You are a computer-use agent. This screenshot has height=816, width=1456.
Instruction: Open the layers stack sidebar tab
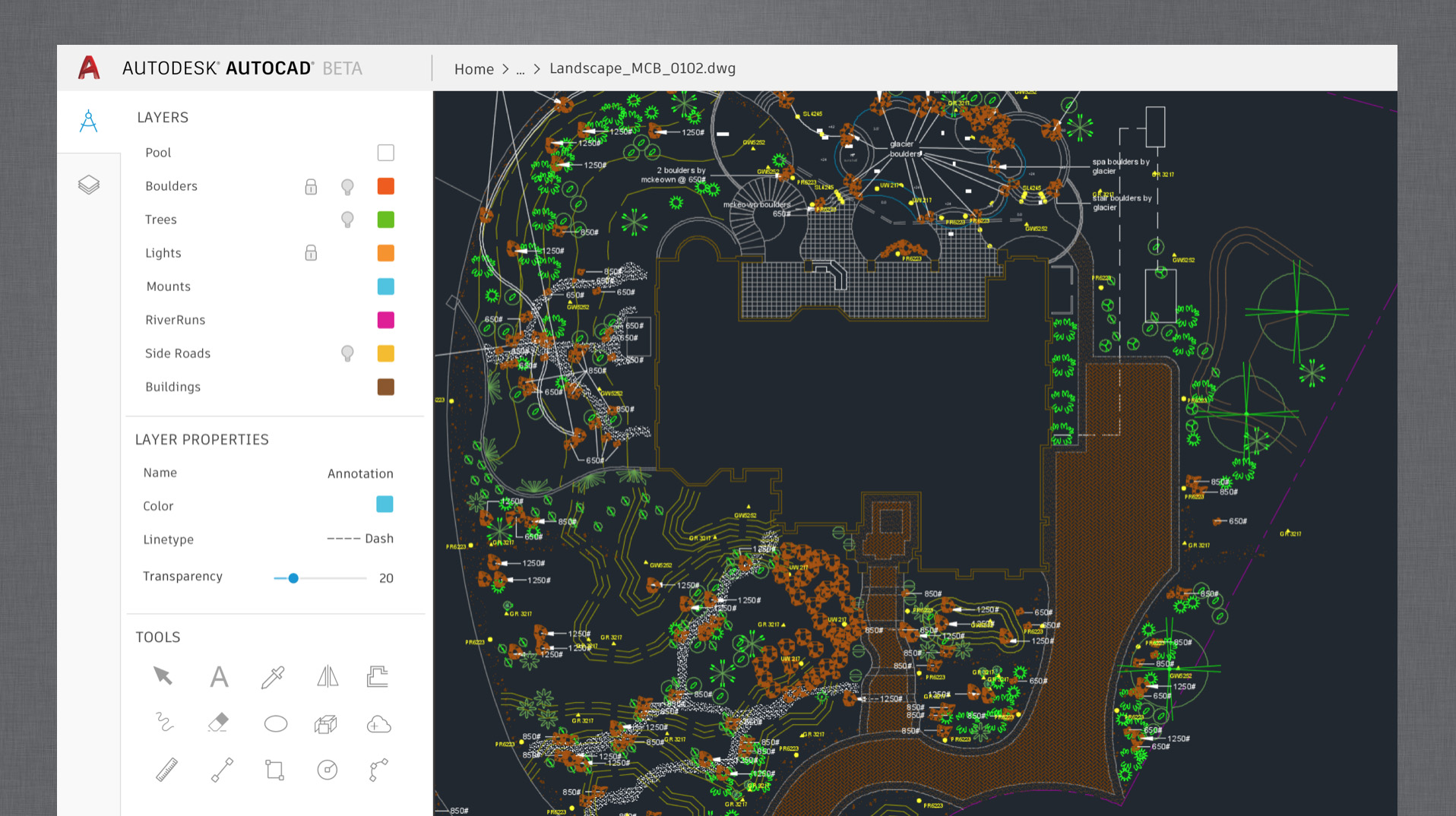(89, 185)
